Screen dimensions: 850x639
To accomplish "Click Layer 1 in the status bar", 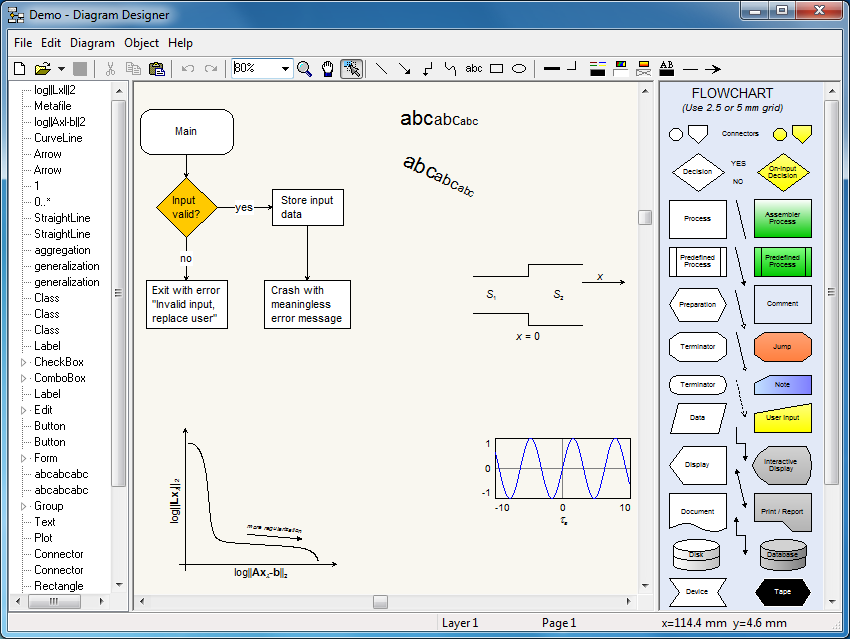I will coord(460,623).
